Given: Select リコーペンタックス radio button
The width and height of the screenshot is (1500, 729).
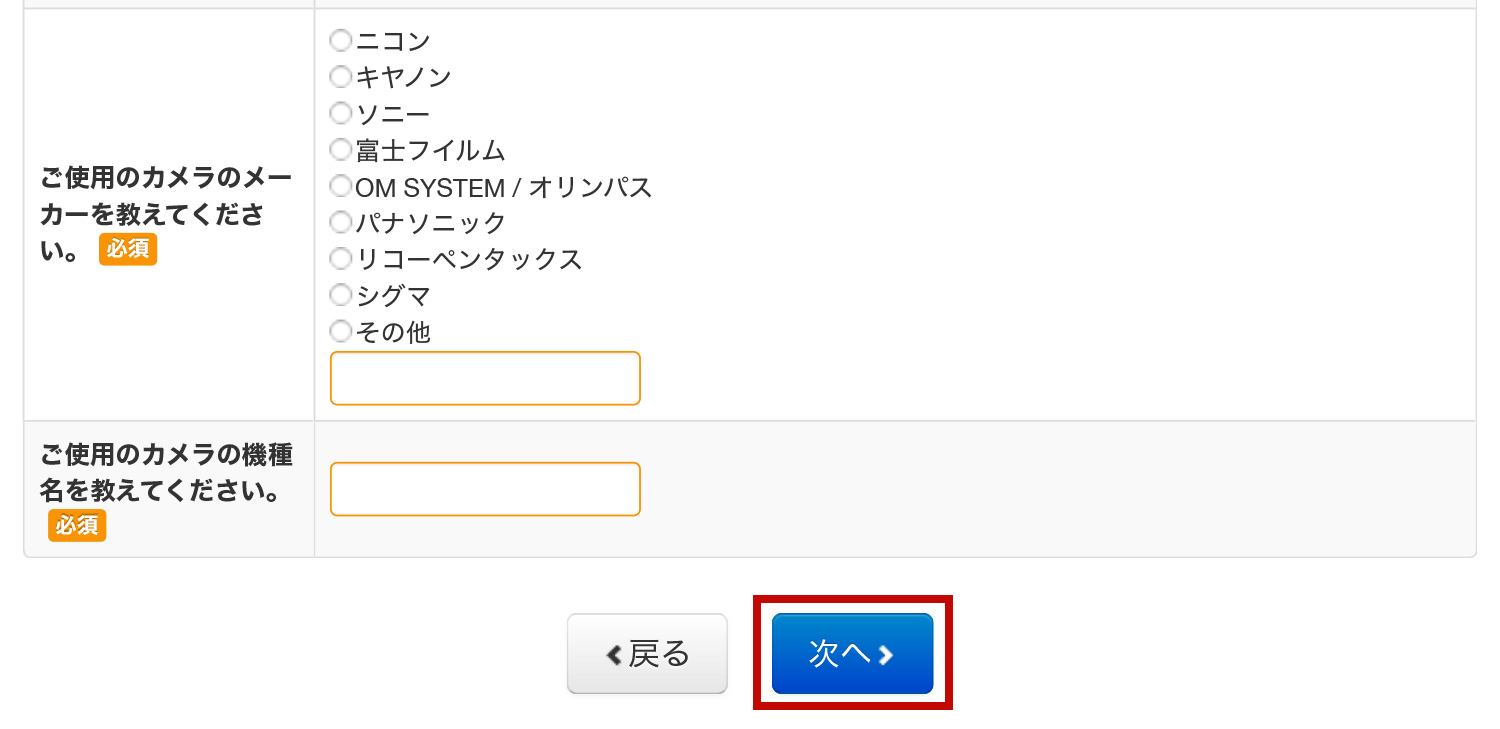Looking at the screenshot, I should click(x=341, y=259).
